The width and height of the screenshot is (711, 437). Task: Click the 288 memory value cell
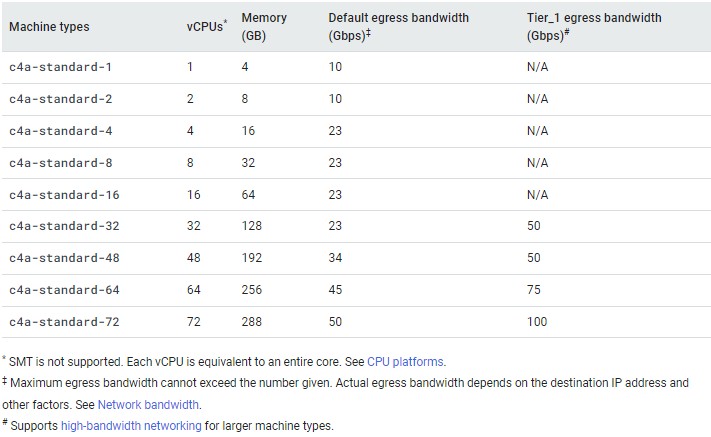click(x=252, y=322)
